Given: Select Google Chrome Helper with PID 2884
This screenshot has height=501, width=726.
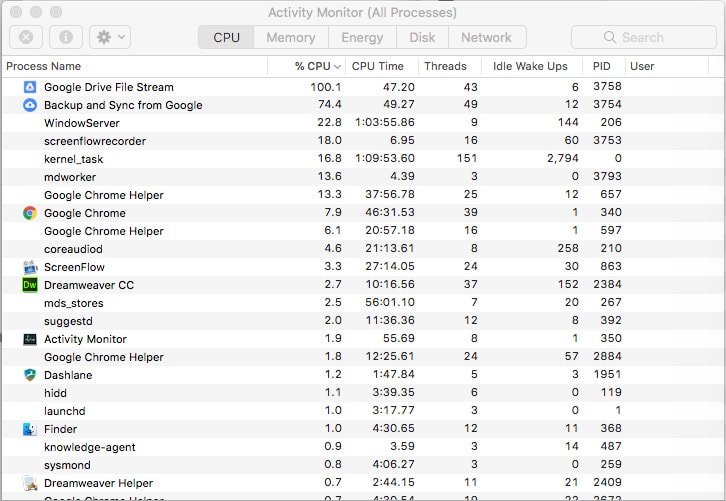Looking at the screenshot, I should 104,357.
